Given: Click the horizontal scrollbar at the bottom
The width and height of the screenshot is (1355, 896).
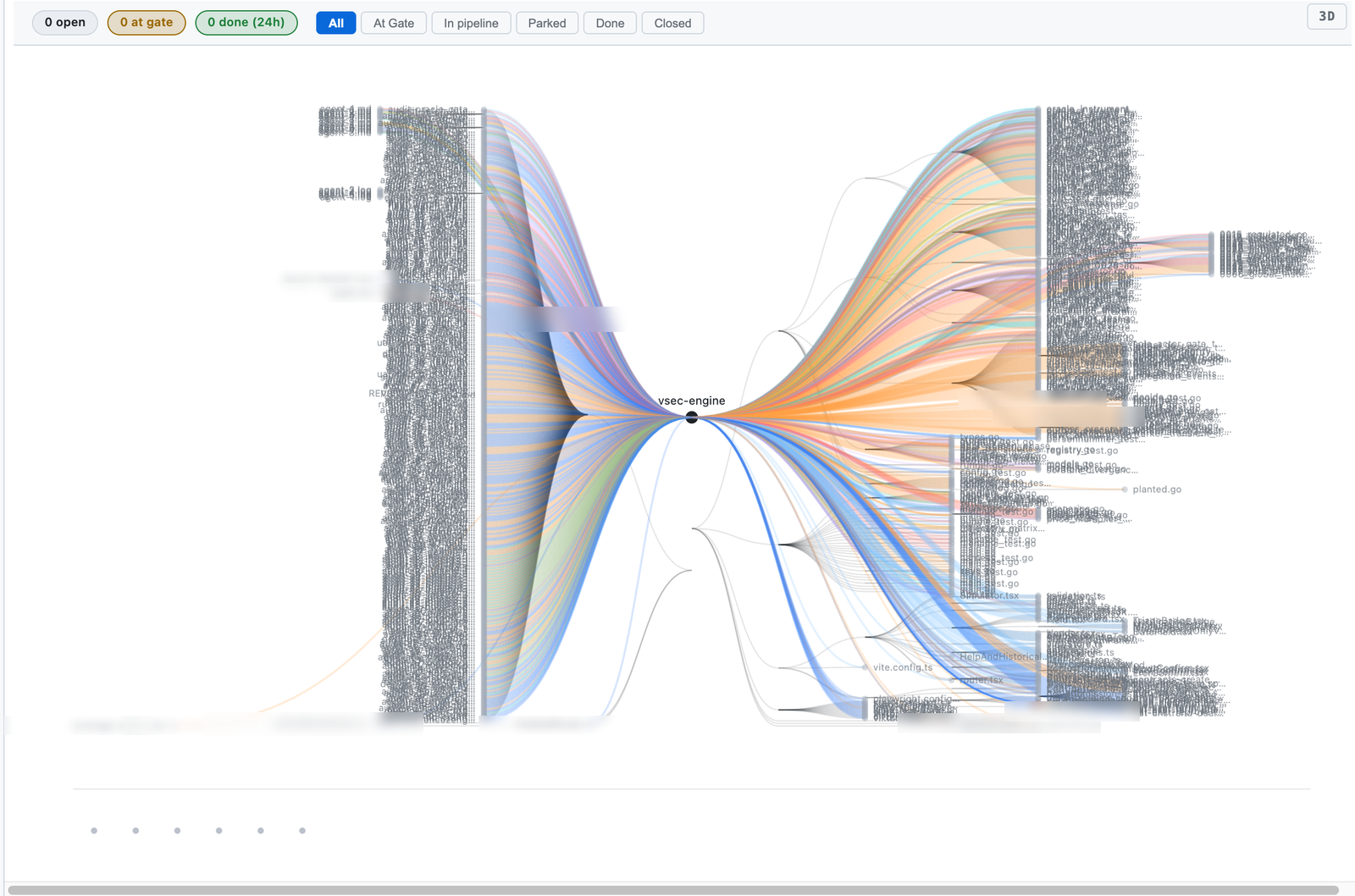Looking at the screenshot, I should [x=673, y=890].
